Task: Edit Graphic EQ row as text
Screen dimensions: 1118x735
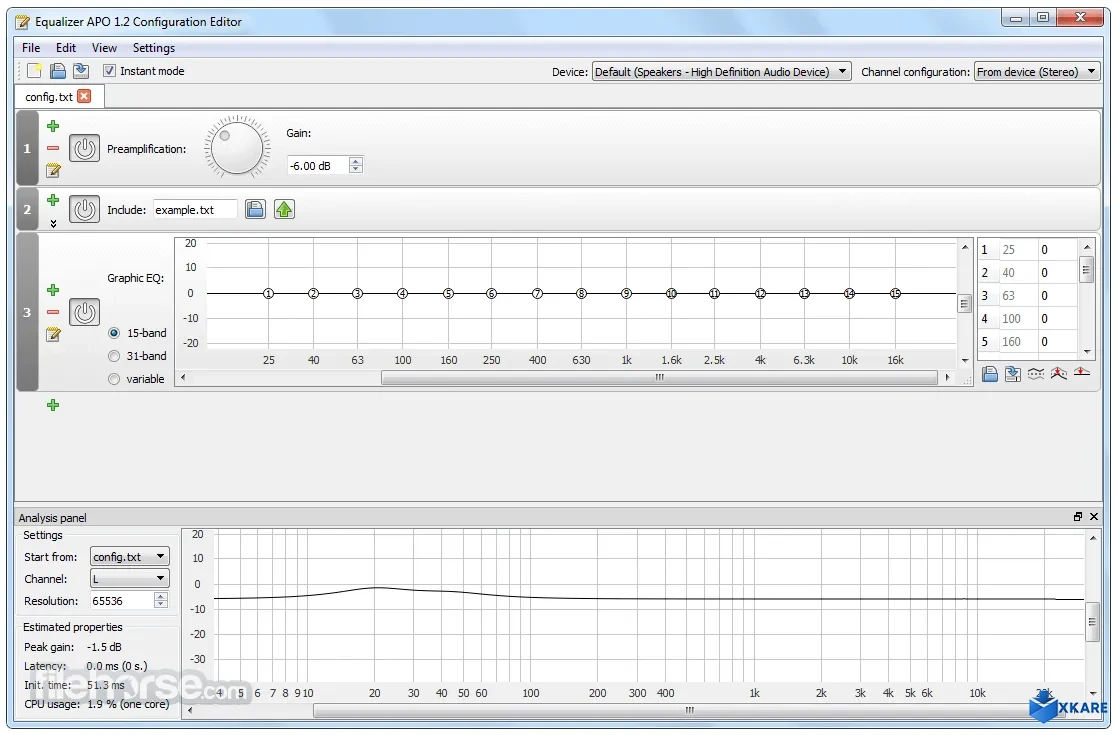Action: click(53, 334)
